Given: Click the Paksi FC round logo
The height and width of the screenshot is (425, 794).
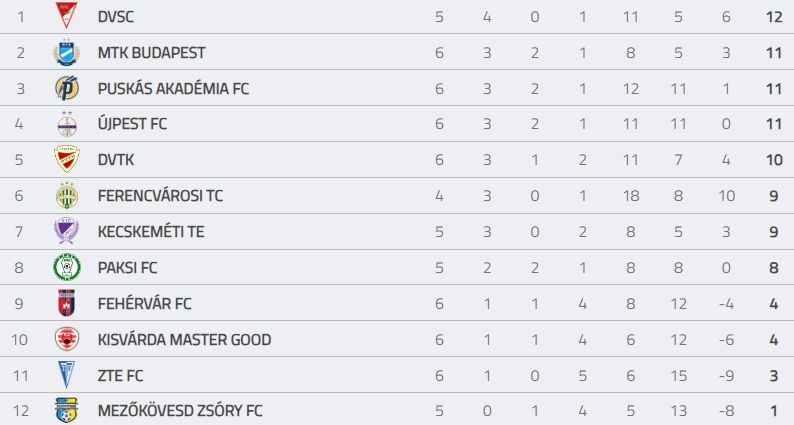Looking at the screenshot, I should 66,267.
